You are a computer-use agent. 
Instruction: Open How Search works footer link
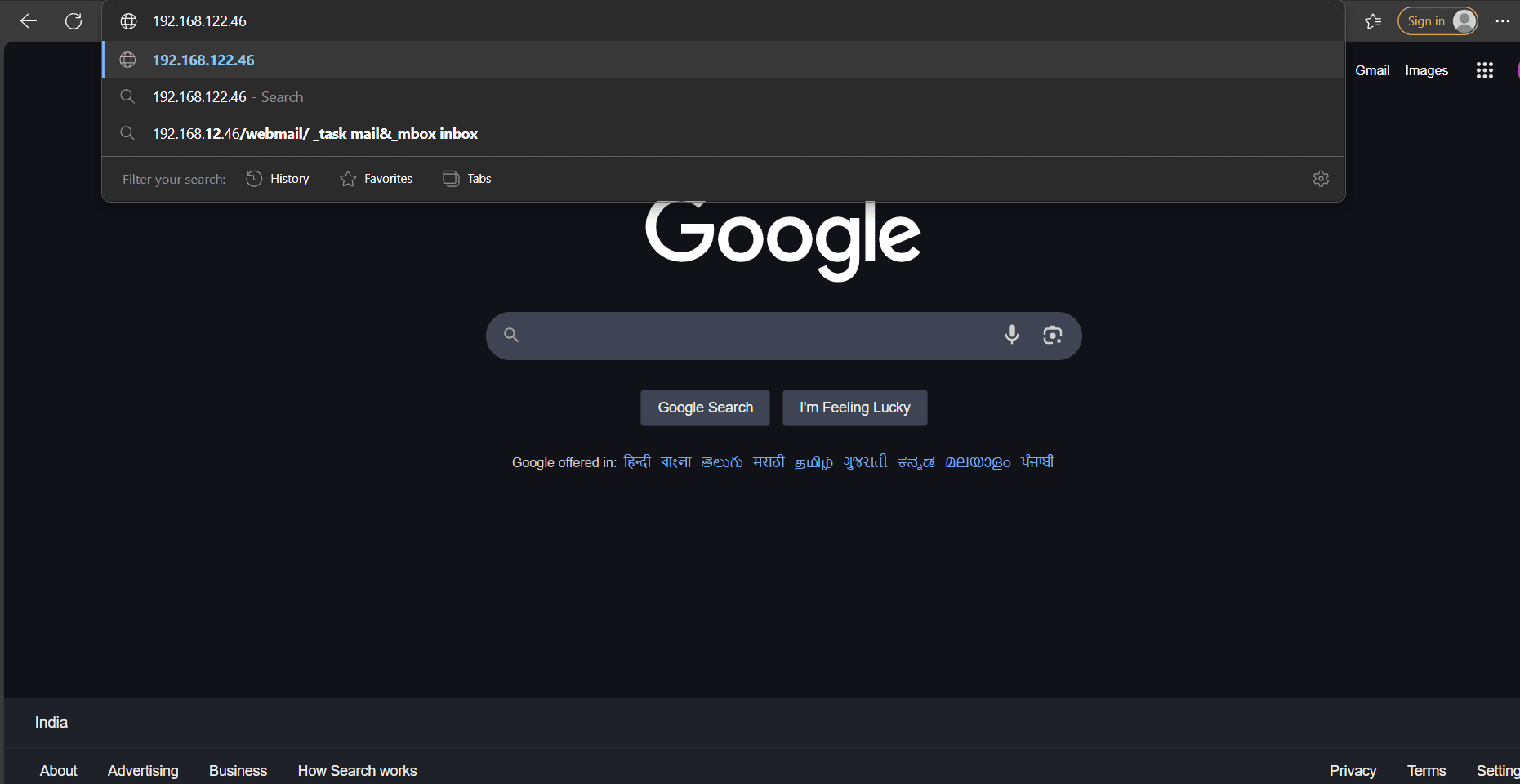[x=358, y=771]
